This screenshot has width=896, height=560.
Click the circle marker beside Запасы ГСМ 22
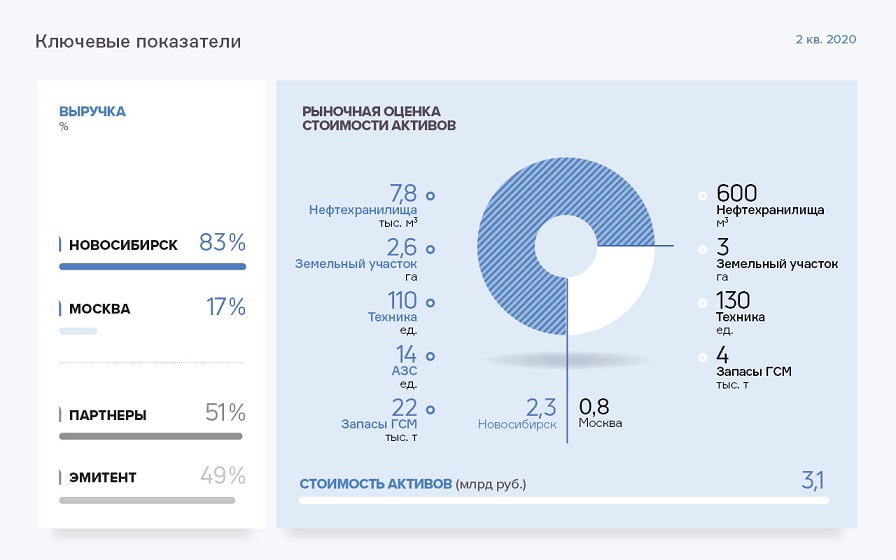point(430,409)
